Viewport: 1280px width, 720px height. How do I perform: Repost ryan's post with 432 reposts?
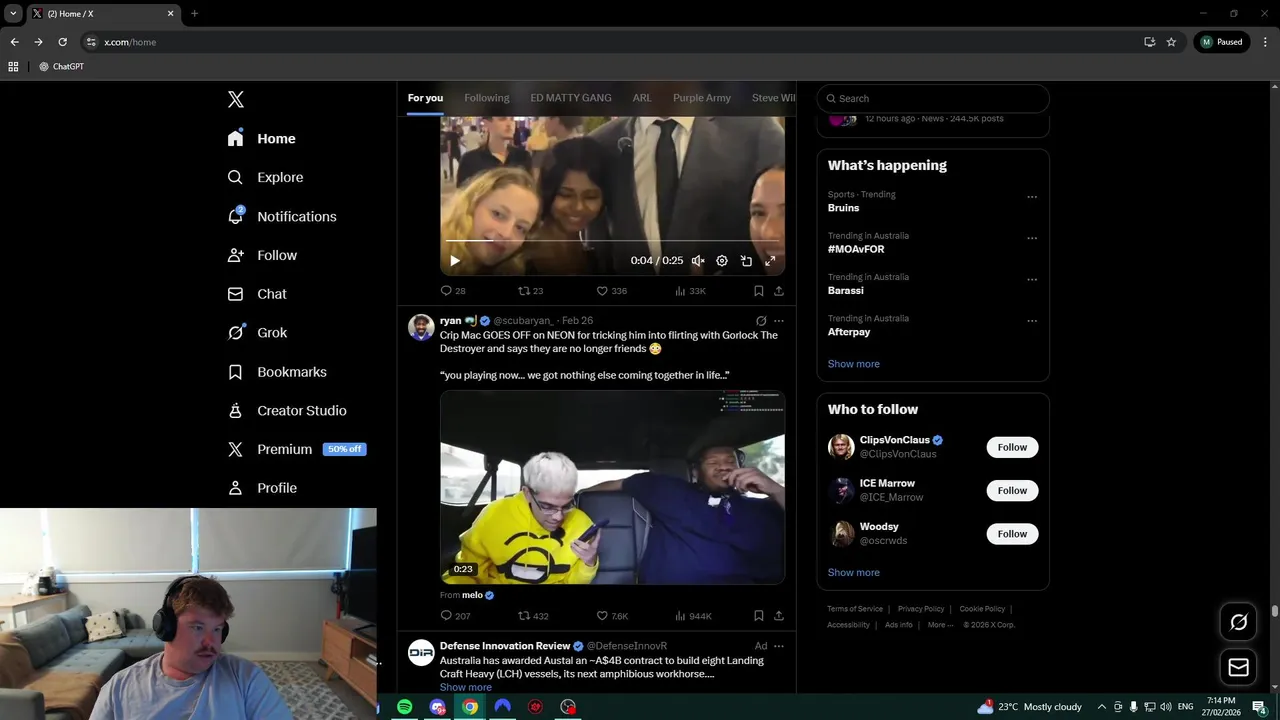point(533,616)
